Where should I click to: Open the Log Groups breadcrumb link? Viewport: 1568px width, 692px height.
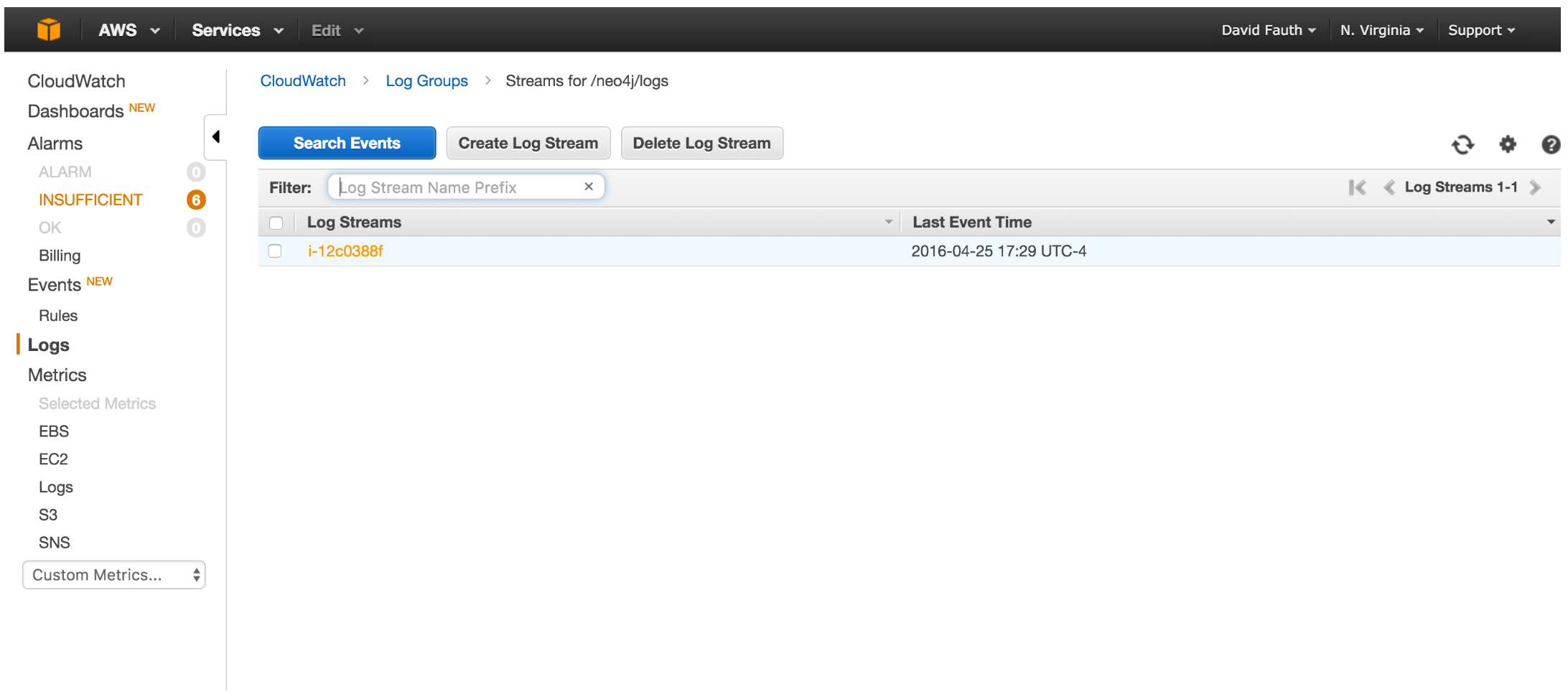point(426,80)
